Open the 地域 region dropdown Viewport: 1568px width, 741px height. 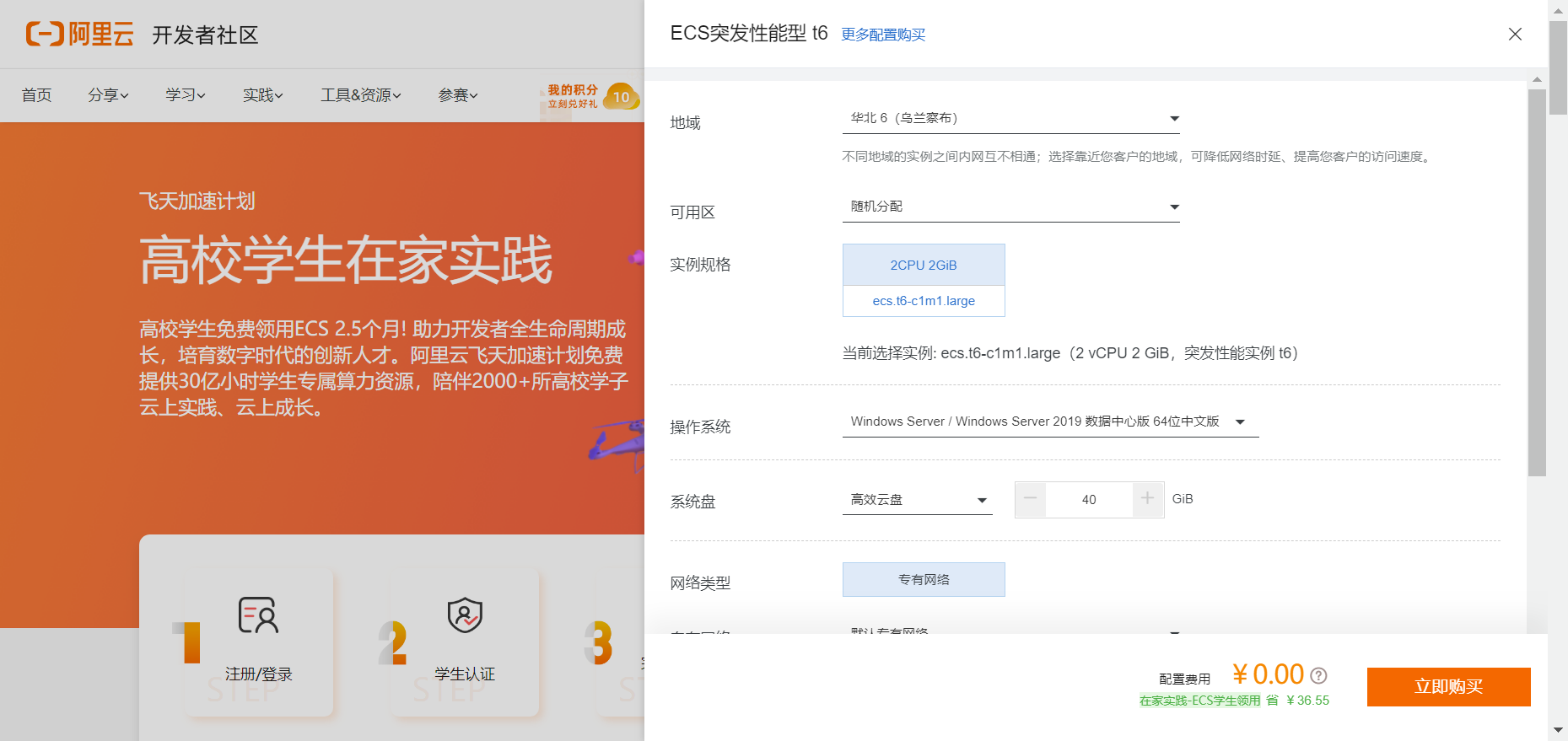tap(1010, 118)
